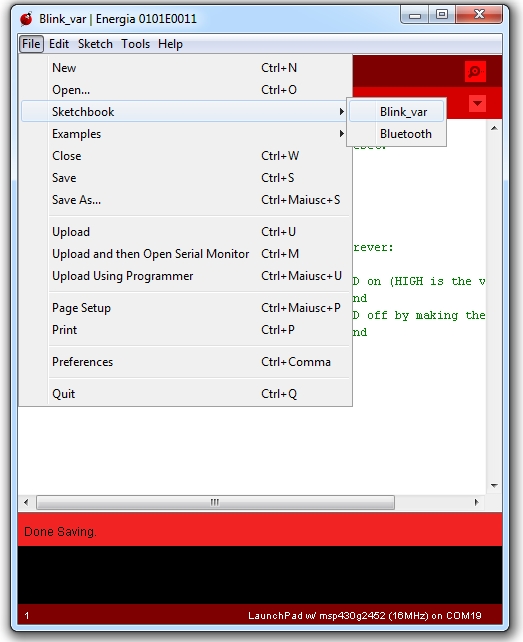Expand the Sketchbook submenu entry
The height and width of the screenshot is (642, 523).
185,111
